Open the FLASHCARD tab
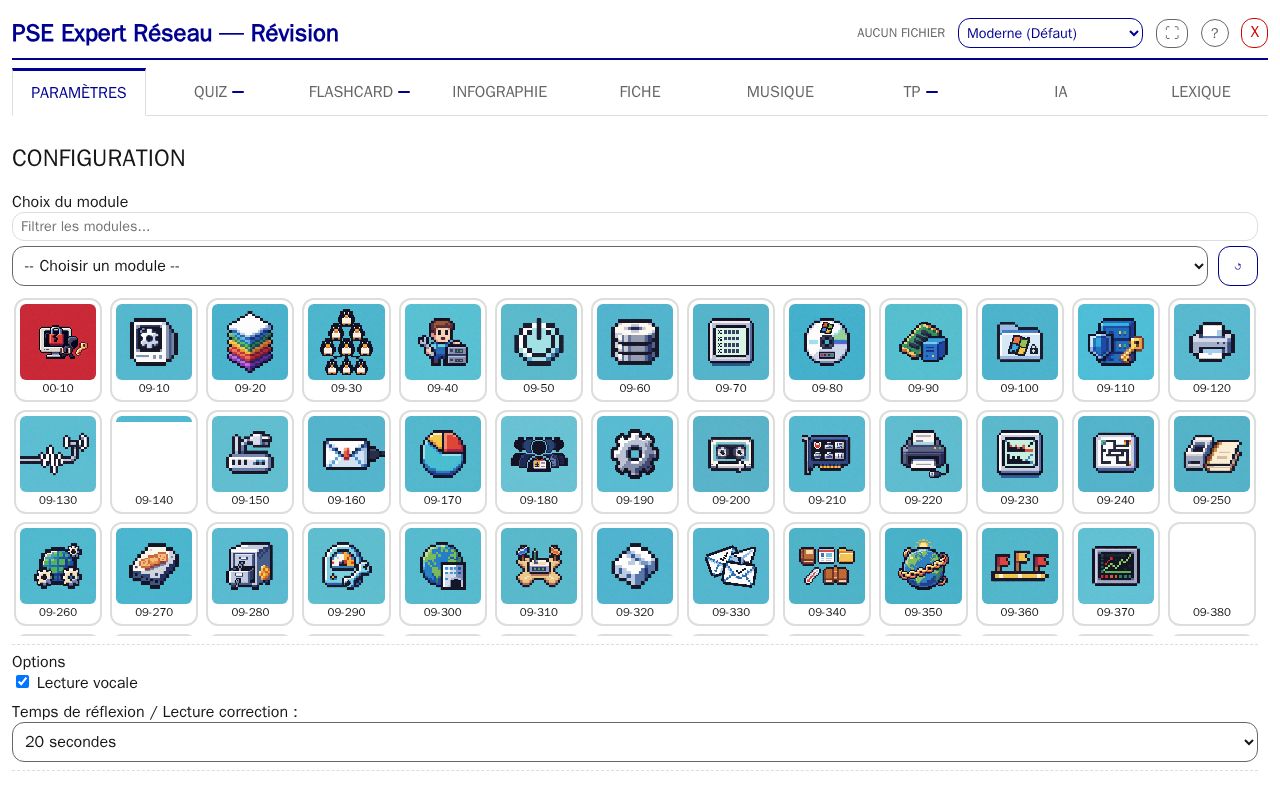The width and height of the screenshot is (1280, 800). (359, 92)
